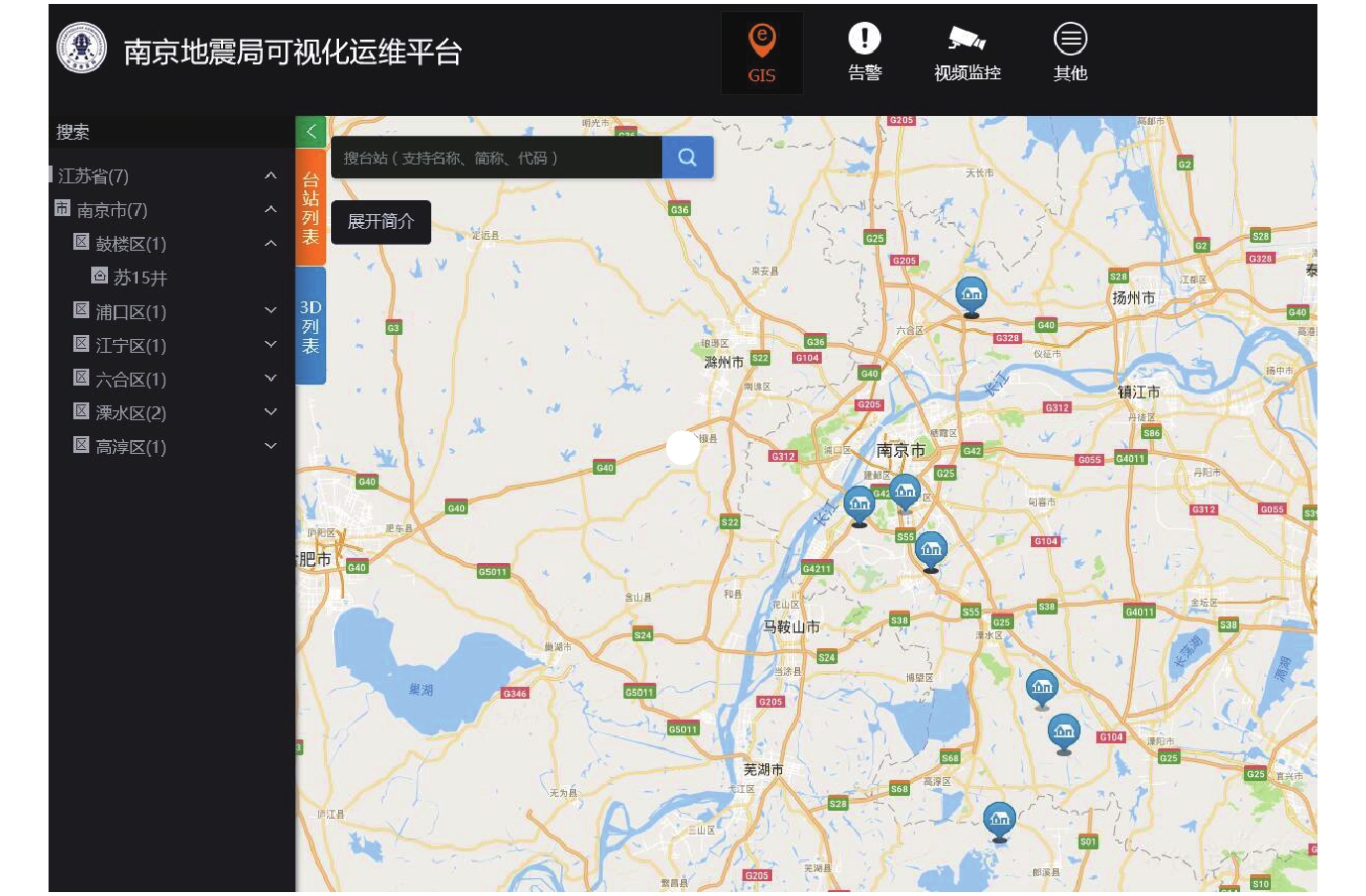Expand the 浦口区(1) chevron

pos(270,310)
